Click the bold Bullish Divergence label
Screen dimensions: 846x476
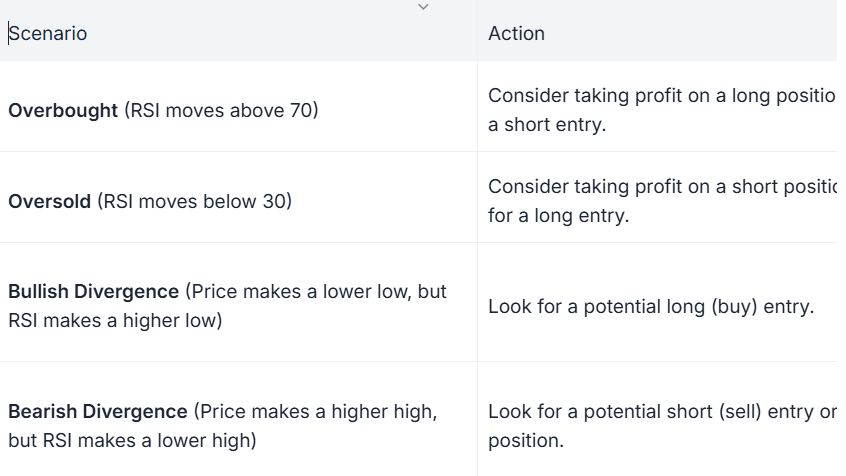pos(94,292)
